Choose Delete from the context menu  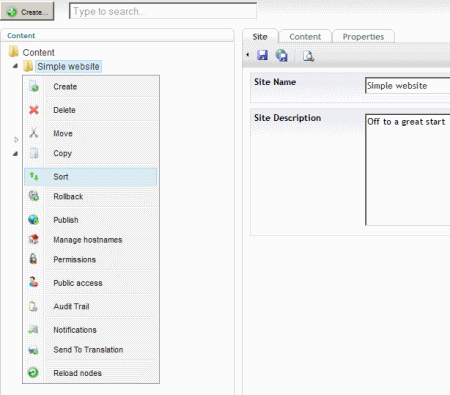click(x=91, y=110)
